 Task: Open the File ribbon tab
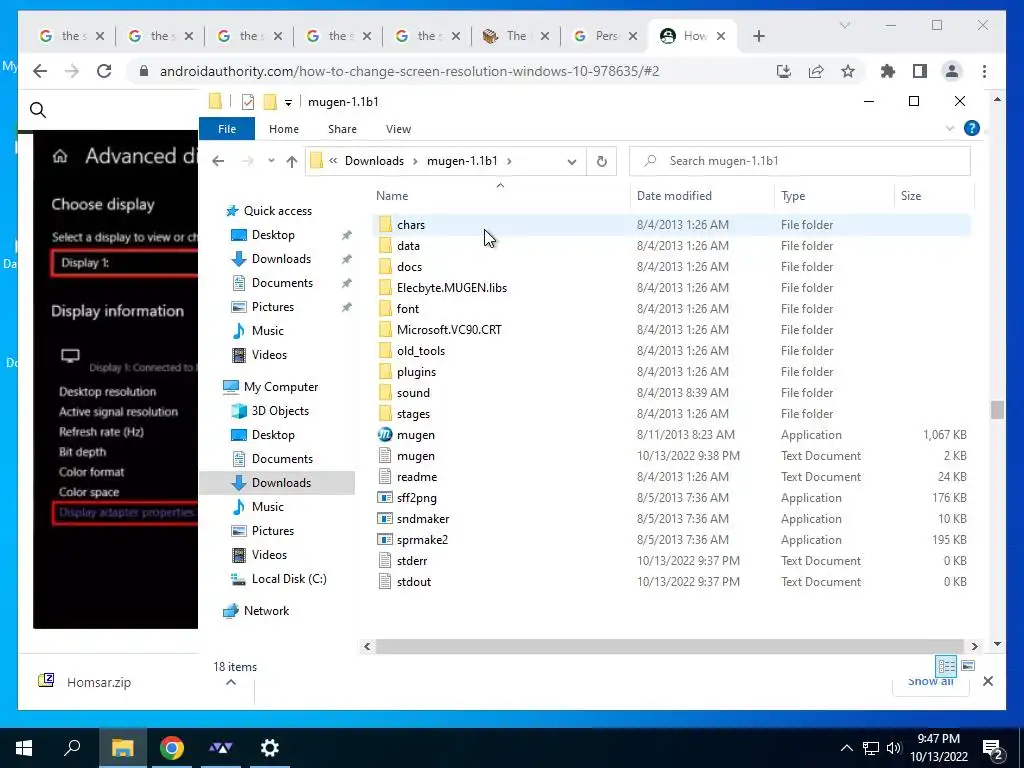[227, 129]
